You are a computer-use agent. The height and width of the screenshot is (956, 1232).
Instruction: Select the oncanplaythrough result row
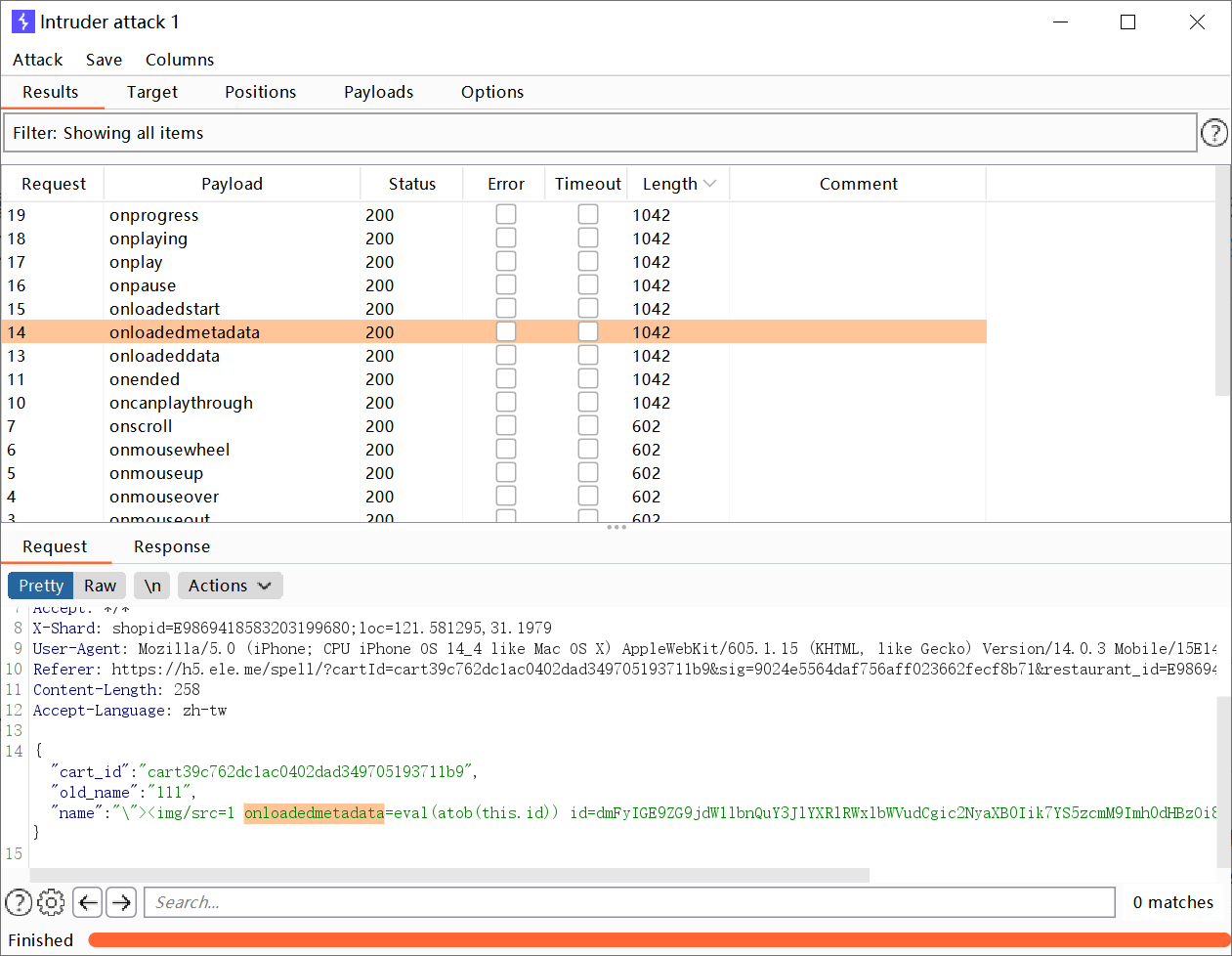pos(493,403)
